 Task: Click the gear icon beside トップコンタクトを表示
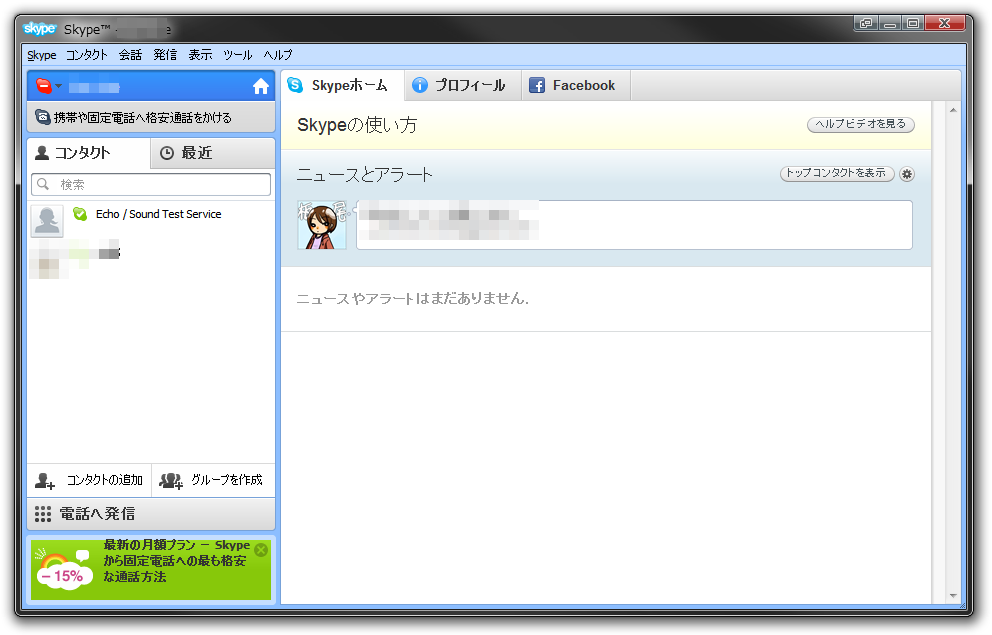point(907,174)
